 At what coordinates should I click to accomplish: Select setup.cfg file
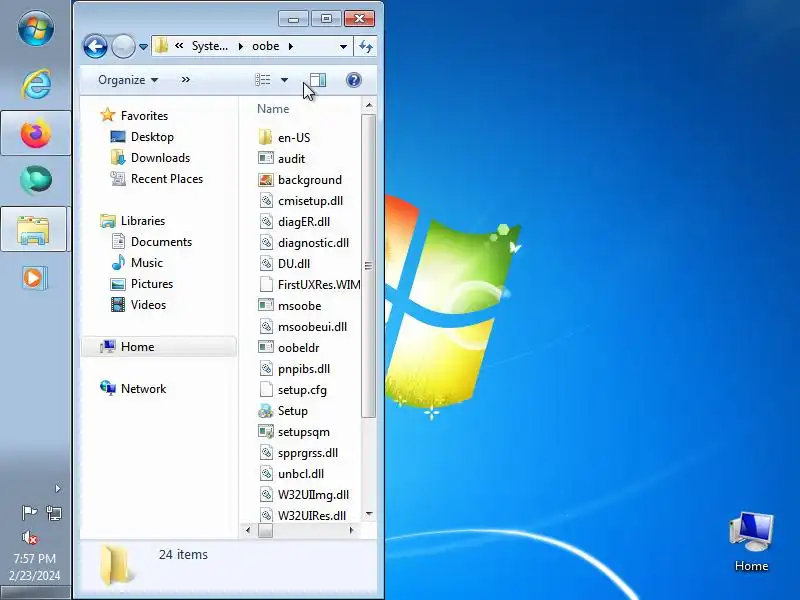coord(302,389)
